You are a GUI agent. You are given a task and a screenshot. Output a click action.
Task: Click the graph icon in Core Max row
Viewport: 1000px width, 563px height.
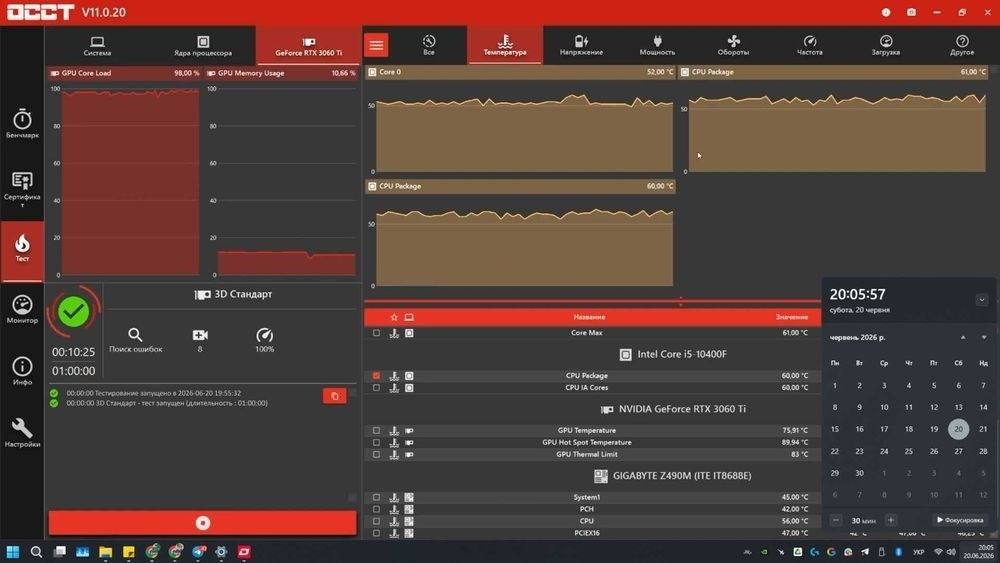(394, 333)
